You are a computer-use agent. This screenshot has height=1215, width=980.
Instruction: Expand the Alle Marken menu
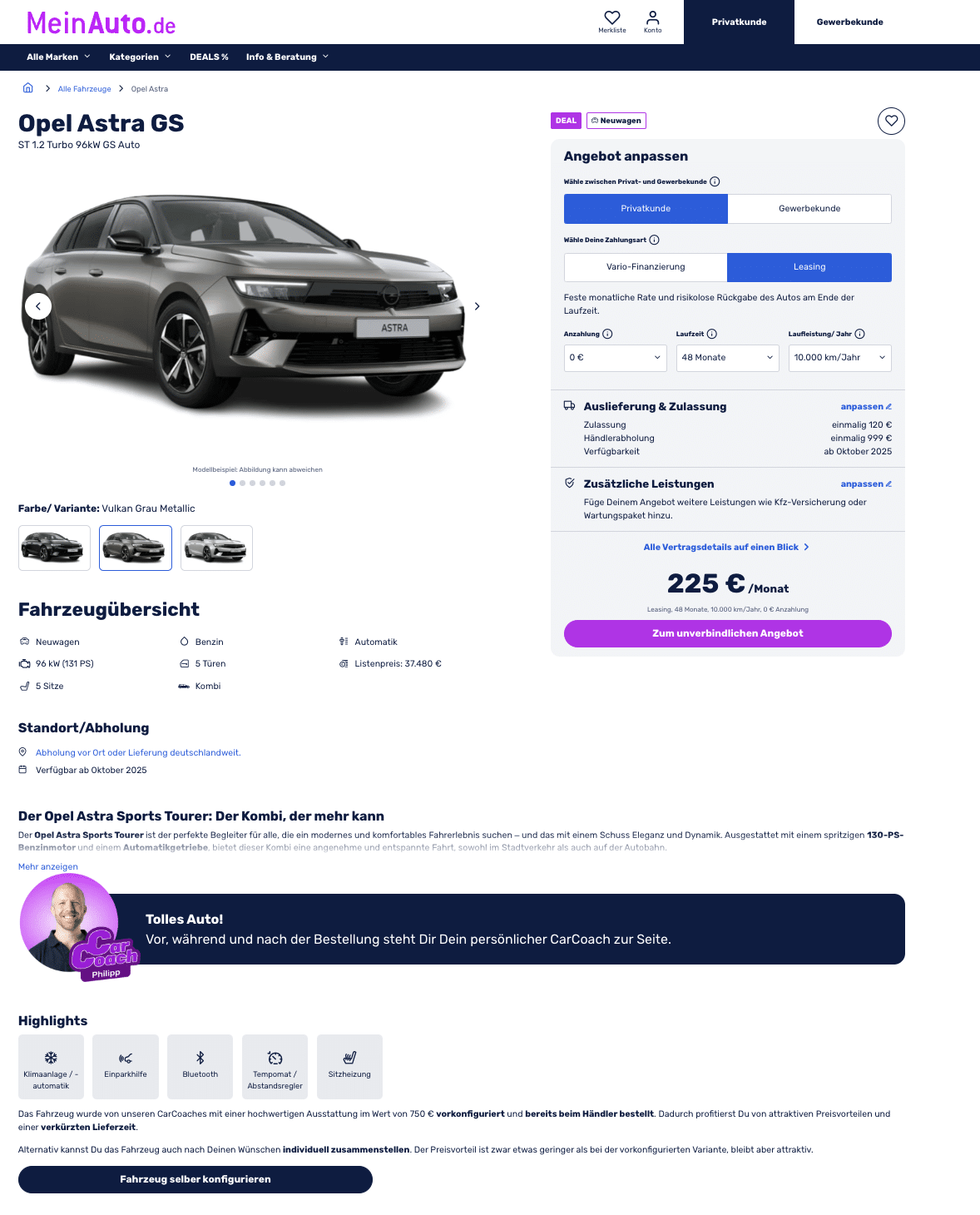(58, 57)
